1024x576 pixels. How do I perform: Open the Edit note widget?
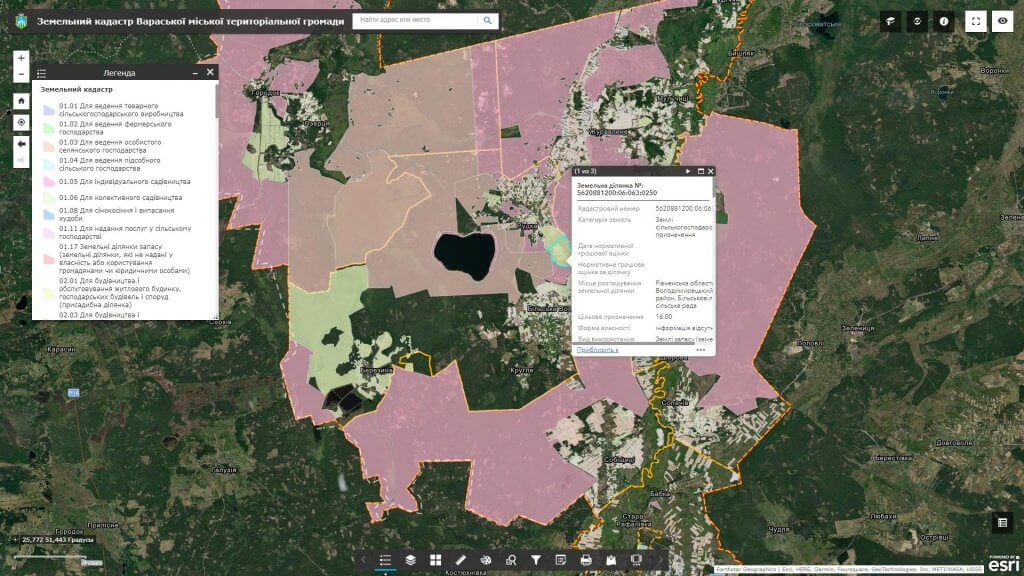click(560, 560)
